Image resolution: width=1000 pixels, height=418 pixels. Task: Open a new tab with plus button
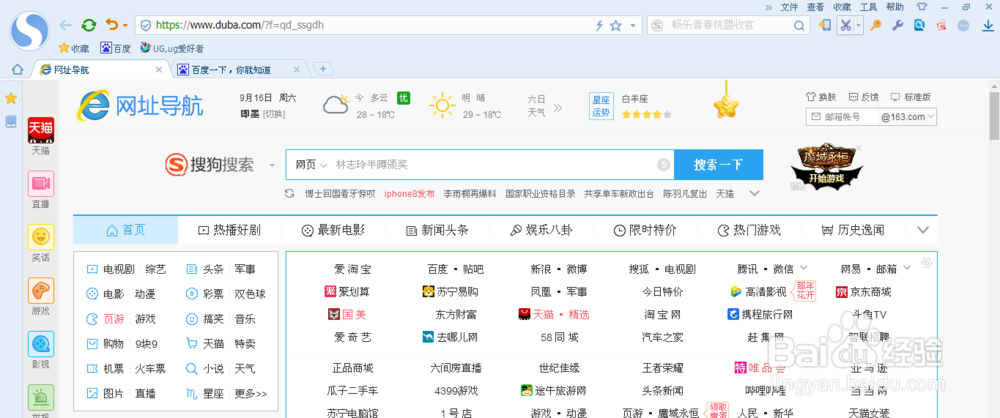click(323, 69)
